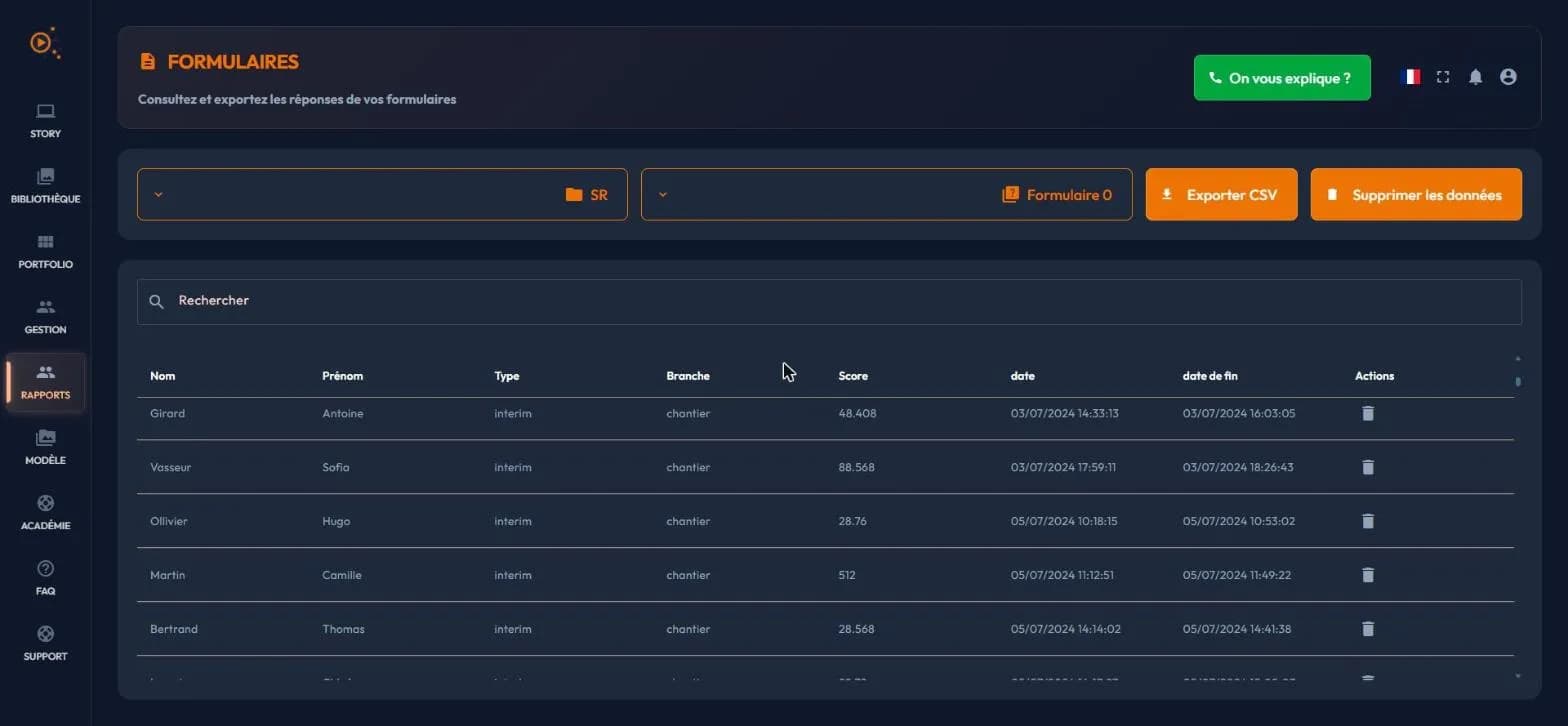Viewport: 1568px width, 726px height.
Task: Sort by the Branche column header
Action: point(688,376)
